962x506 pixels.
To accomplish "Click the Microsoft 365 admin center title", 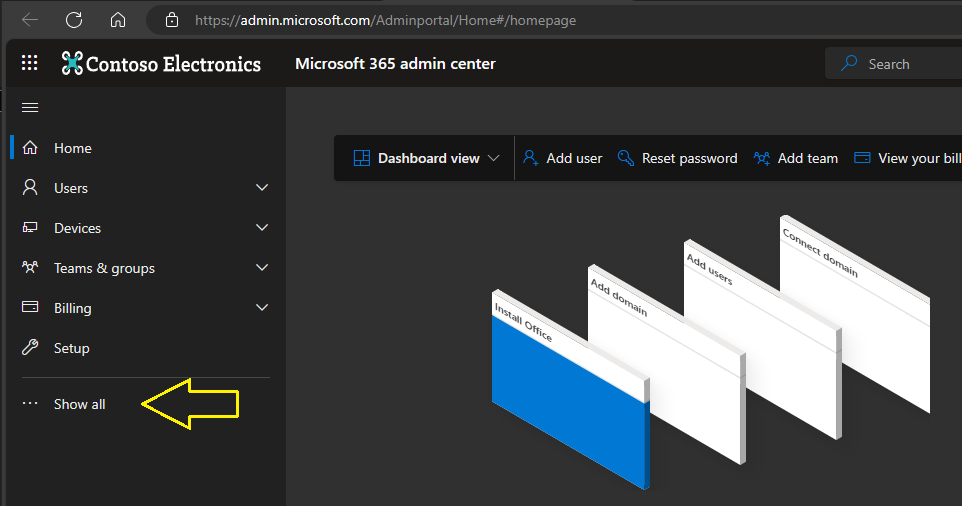I will click(x=395, y=64).
